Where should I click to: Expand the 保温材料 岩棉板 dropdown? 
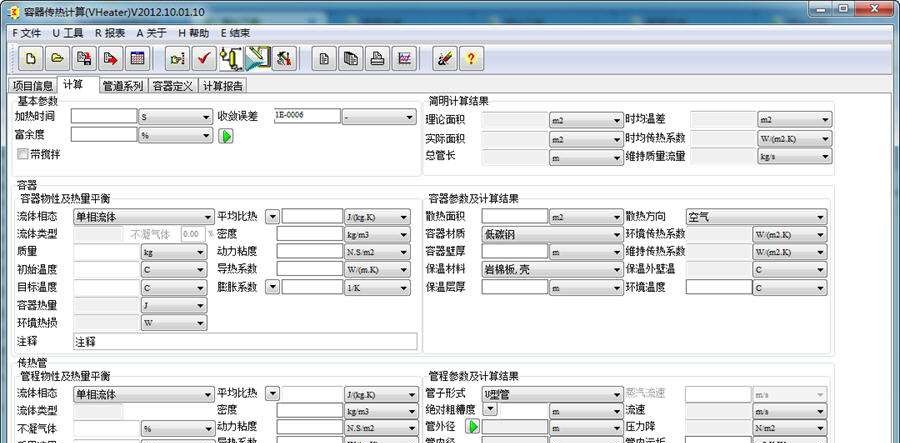pos(553,269)
